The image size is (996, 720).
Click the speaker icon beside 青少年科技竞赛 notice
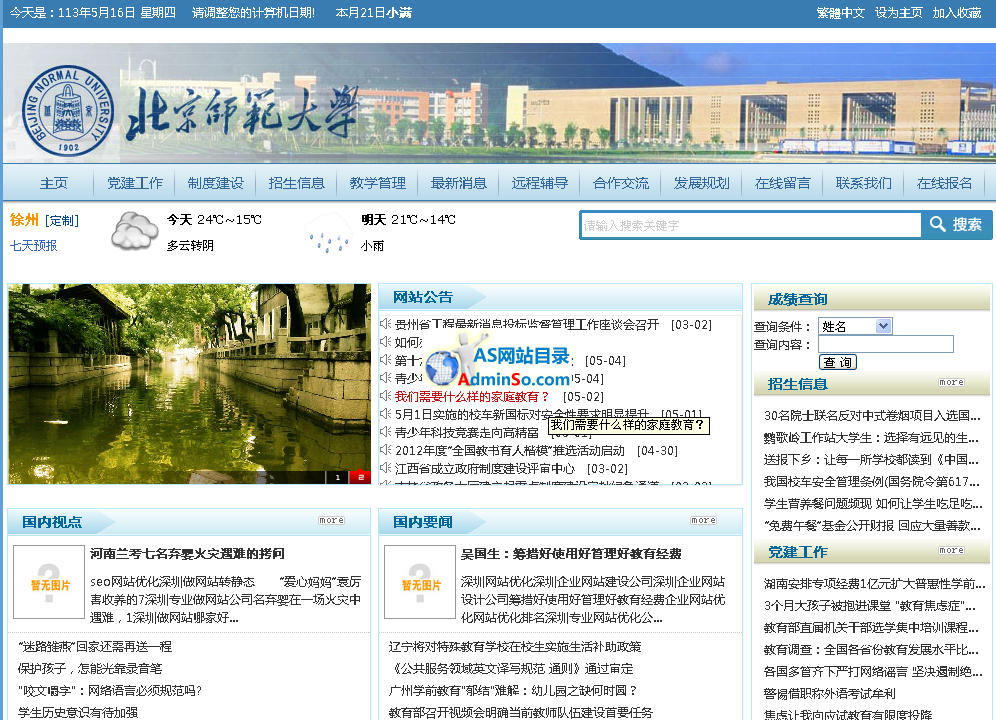tap(385, 432)
